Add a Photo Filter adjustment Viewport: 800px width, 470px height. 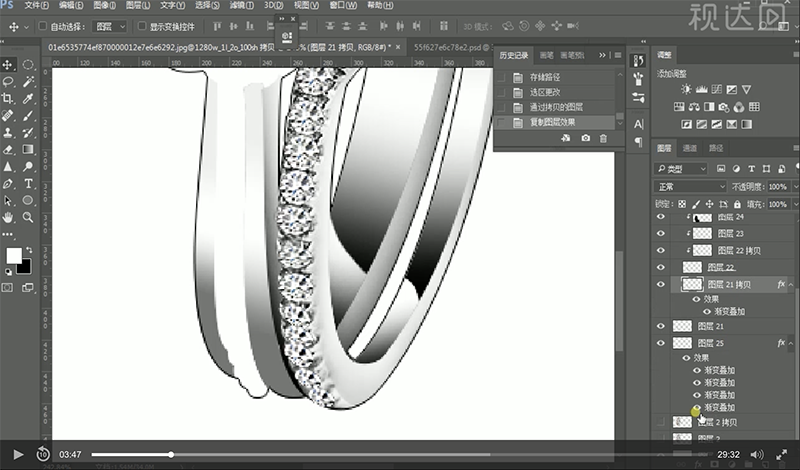(723, 107)
